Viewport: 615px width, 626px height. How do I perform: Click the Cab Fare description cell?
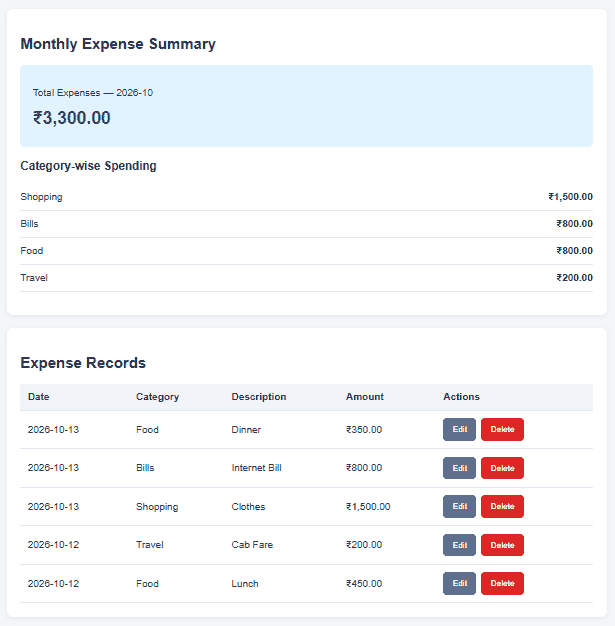[x=252, y=545]
